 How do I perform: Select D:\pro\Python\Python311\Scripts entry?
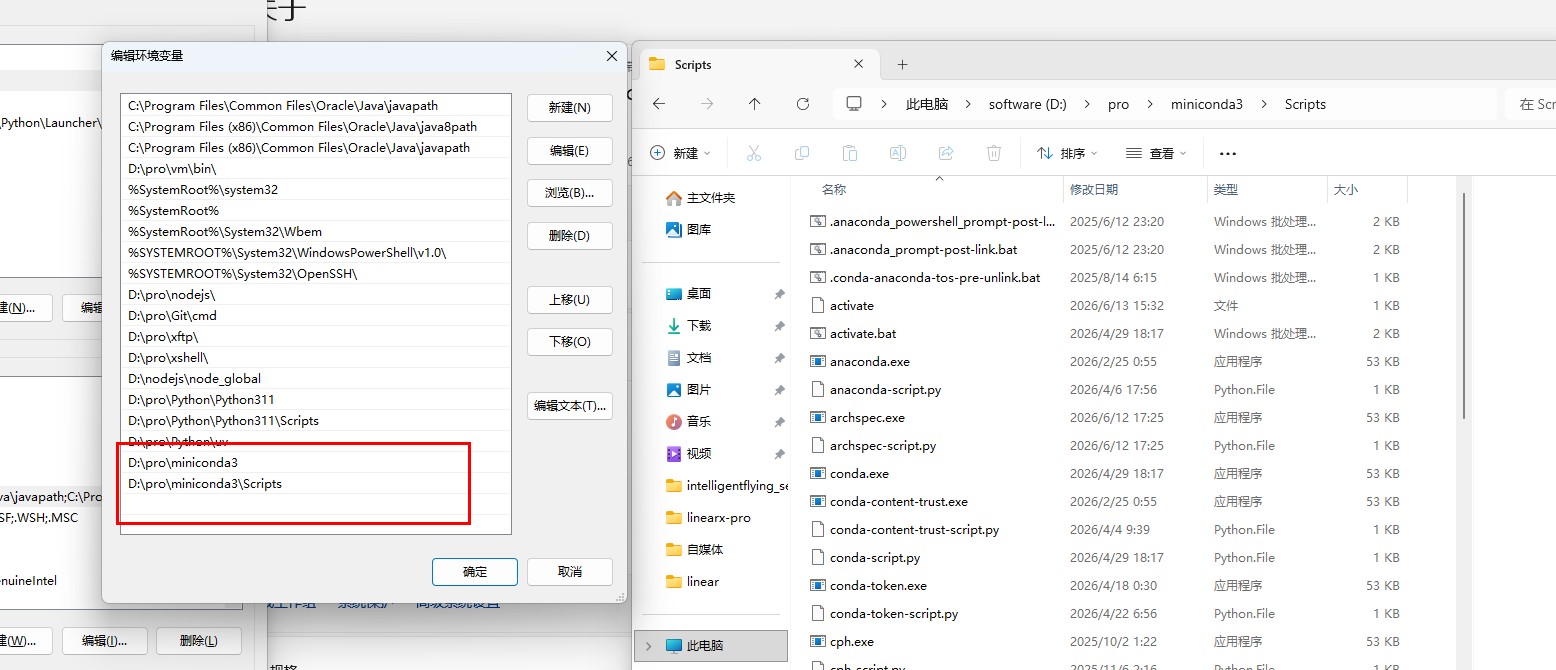[x=316, y=421]
